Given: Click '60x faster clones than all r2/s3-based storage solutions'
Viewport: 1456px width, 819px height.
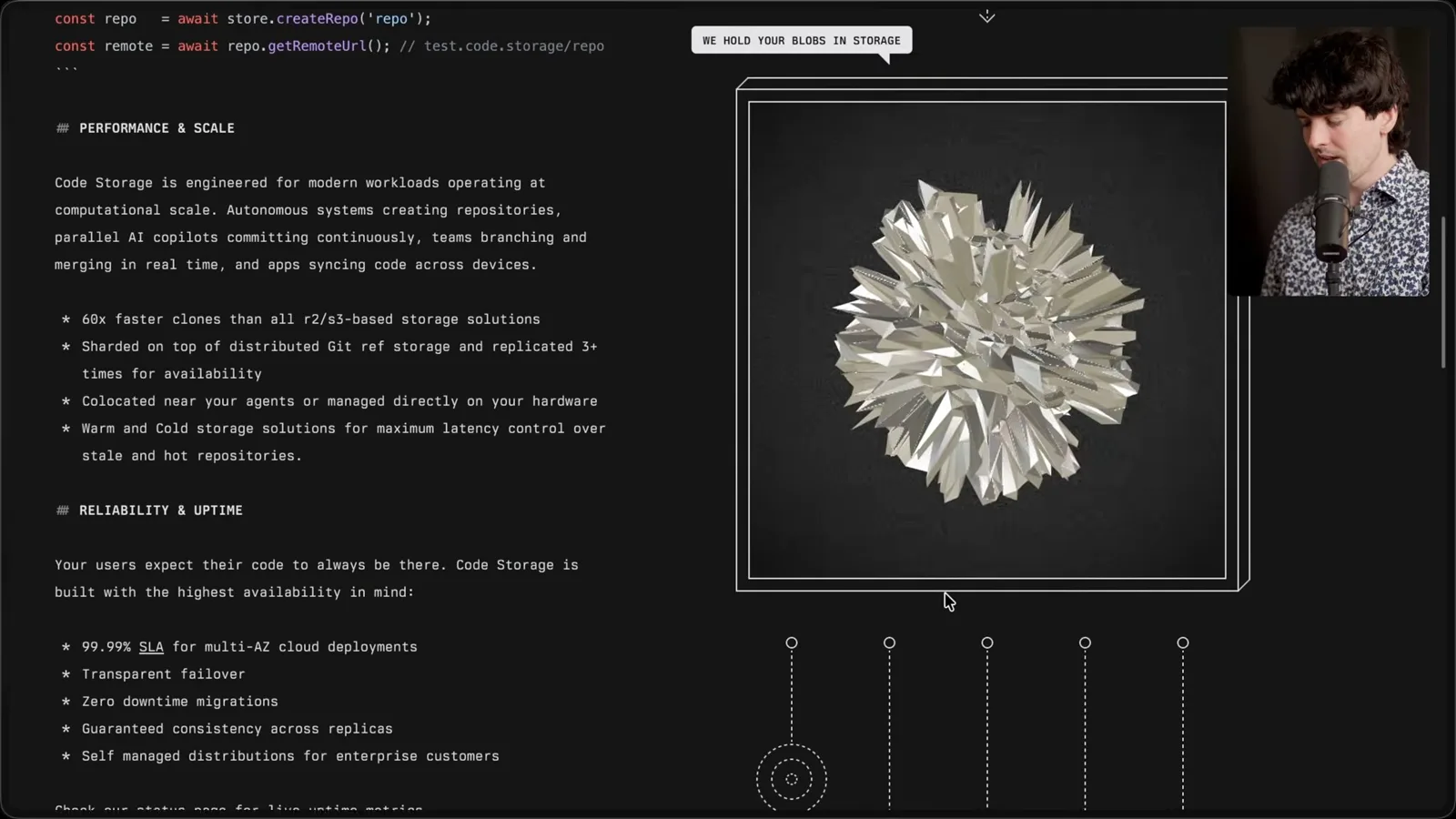Looking at the screenshot, I should [x=310, y=319].
